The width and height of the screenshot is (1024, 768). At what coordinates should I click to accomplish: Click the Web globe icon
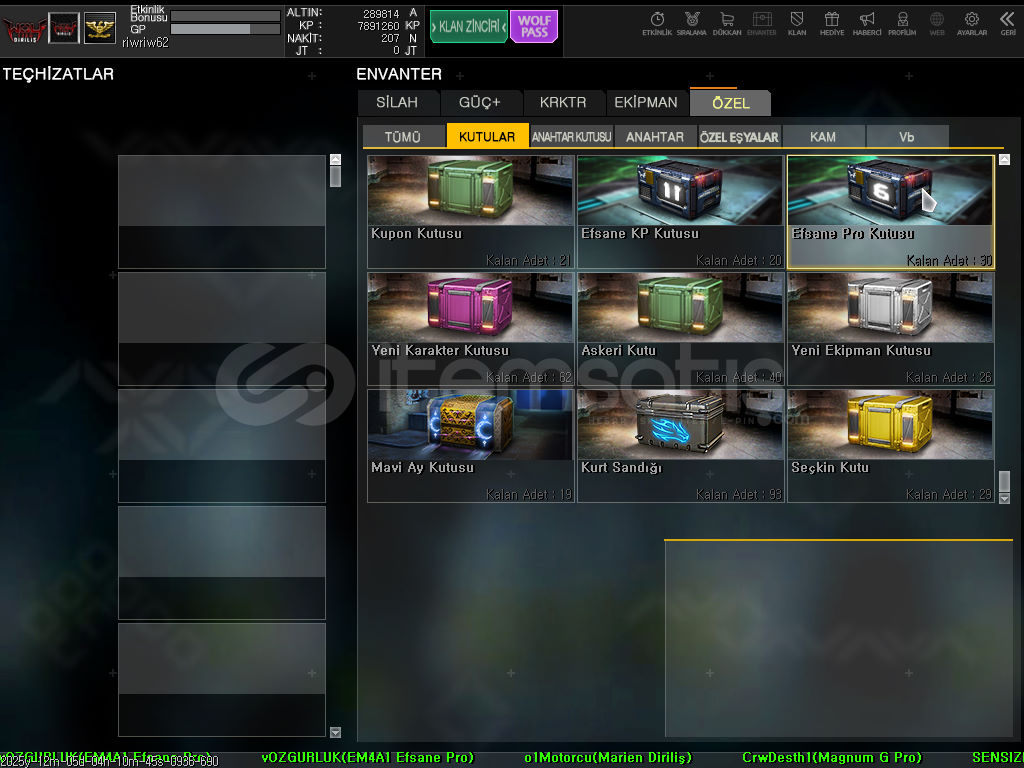point(936,24)
